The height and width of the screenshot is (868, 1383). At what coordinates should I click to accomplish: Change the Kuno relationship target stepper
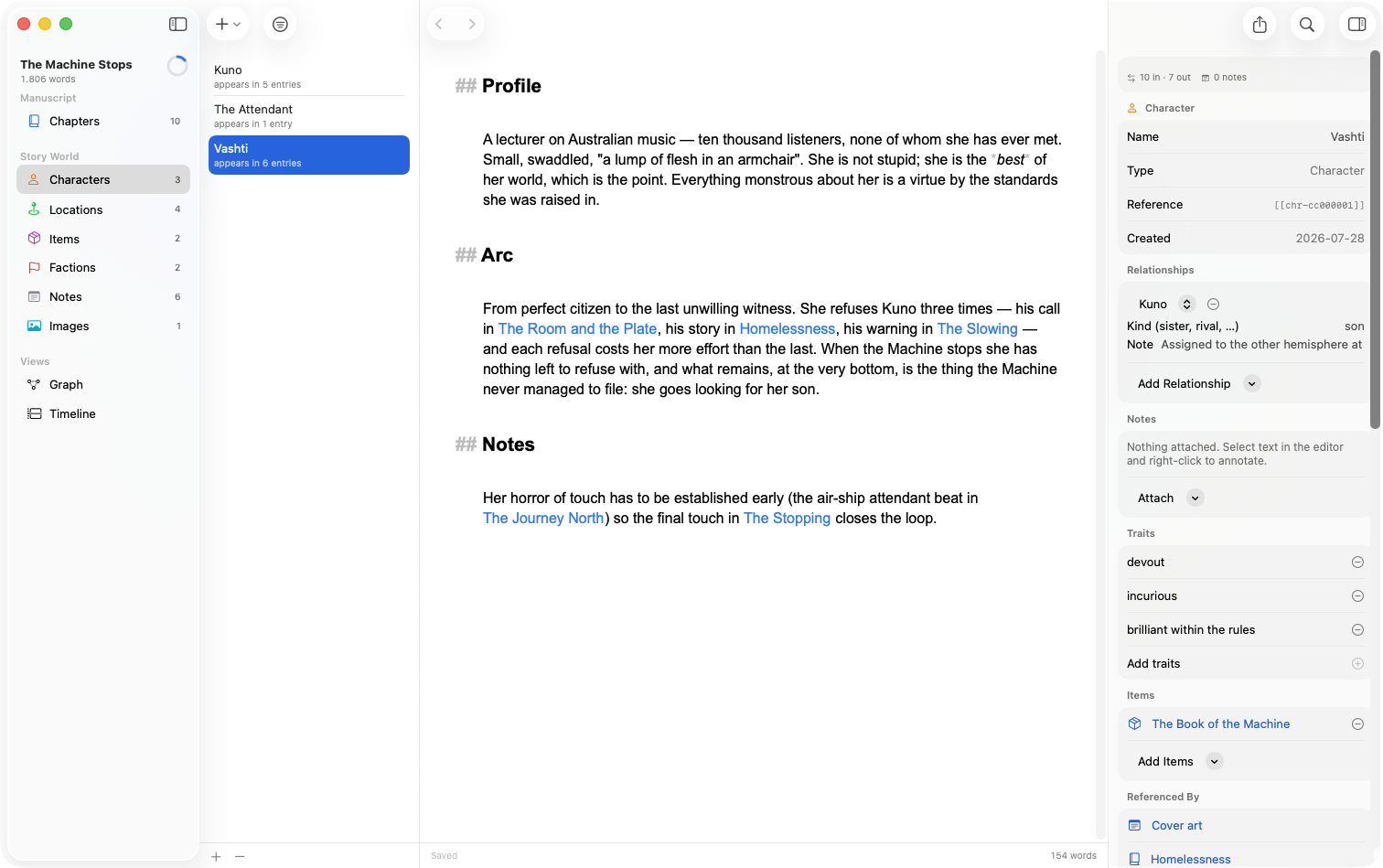1186,305
